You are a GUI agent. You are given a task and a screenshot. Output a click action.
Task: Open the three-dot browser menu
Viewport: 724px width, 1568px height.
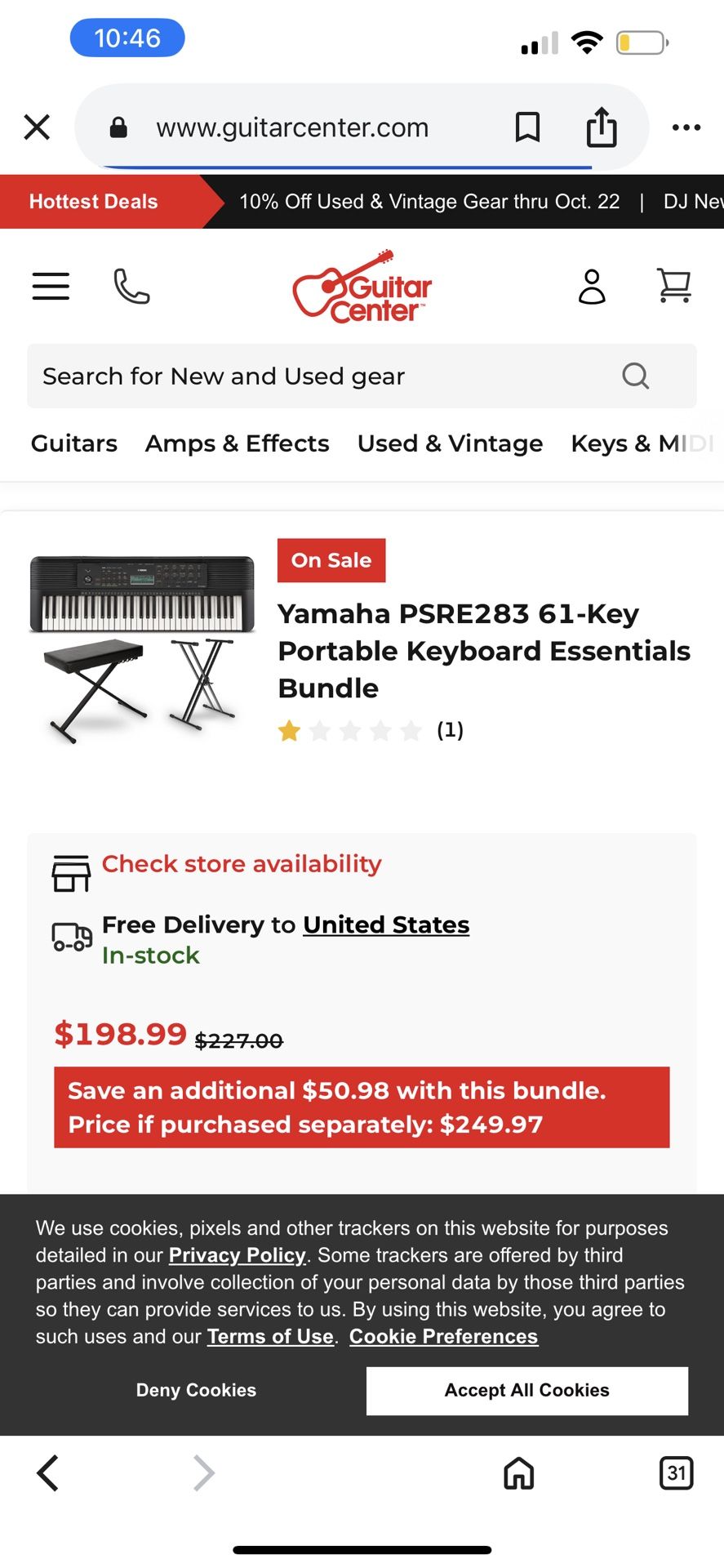[686, 127]
